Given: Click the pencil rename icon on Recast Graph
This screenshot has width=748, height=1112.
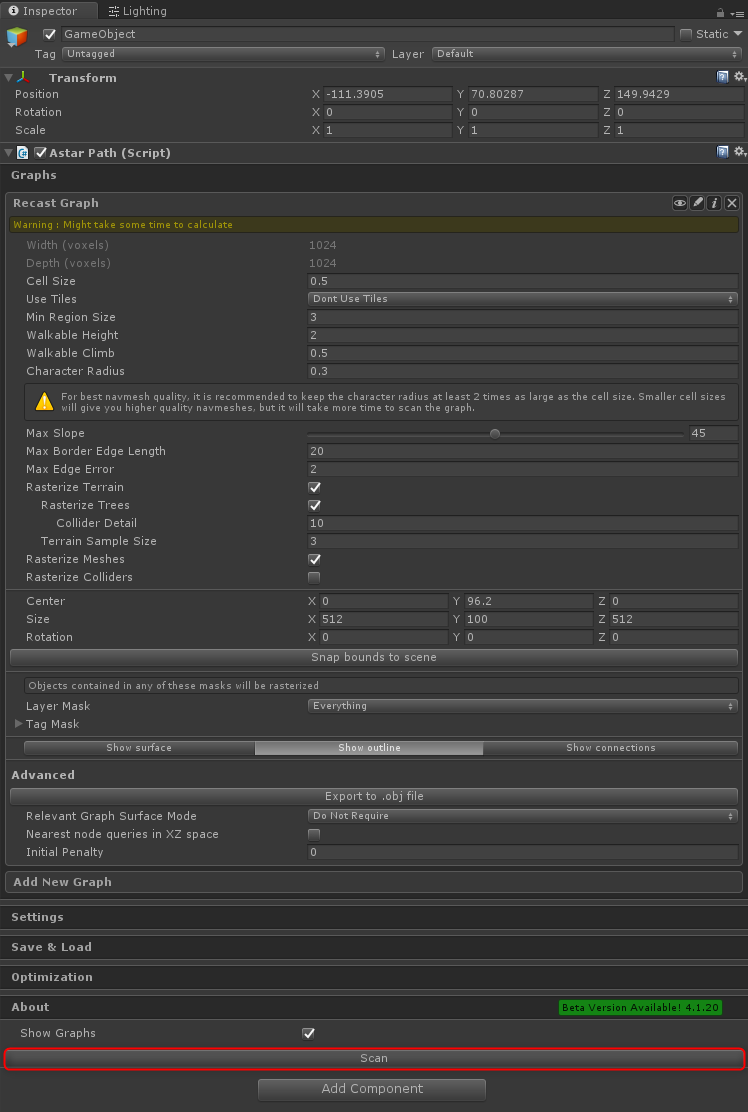Looking at the screenshot, I should click(x=697, y=203).
